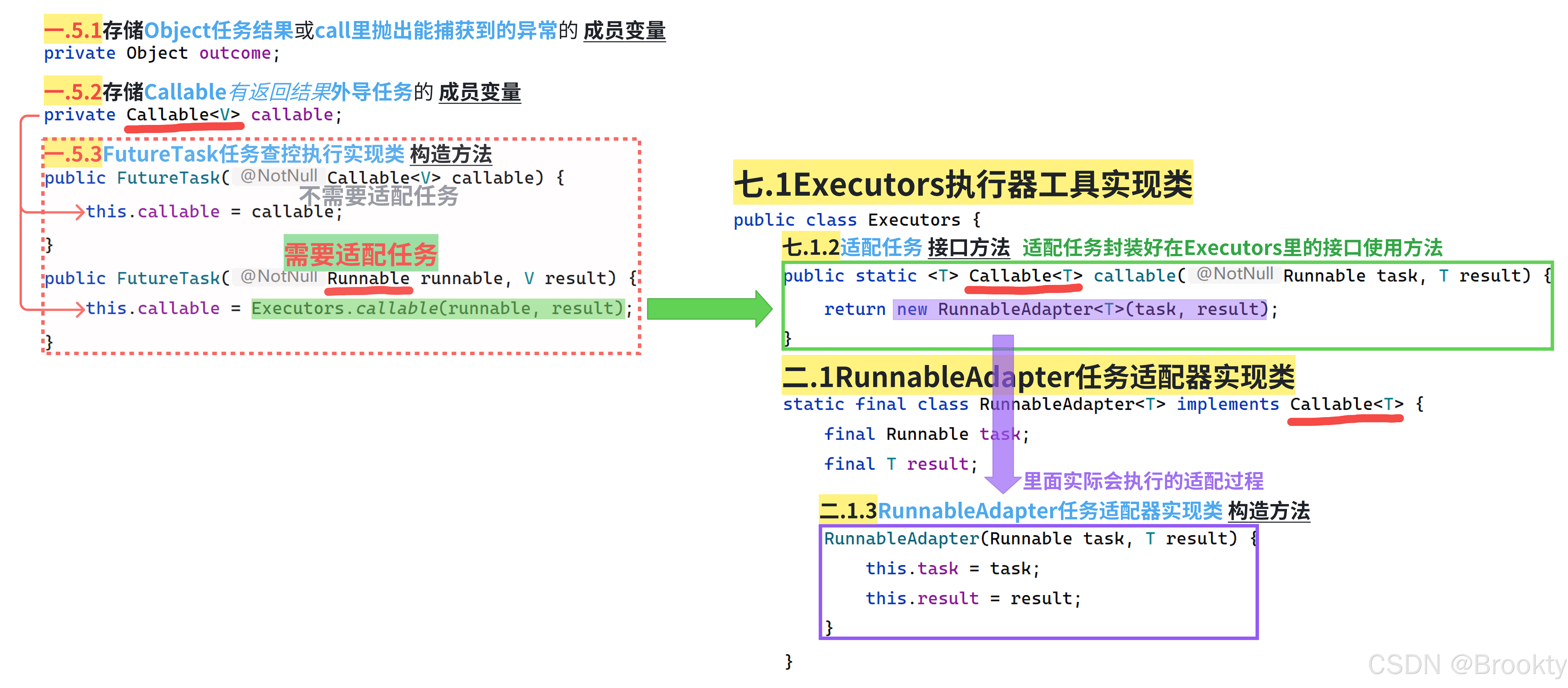The width and height of the screenshot is (1568, 688).
Task: Click the 'this.task = task;' statement
Action: (952, 568)
